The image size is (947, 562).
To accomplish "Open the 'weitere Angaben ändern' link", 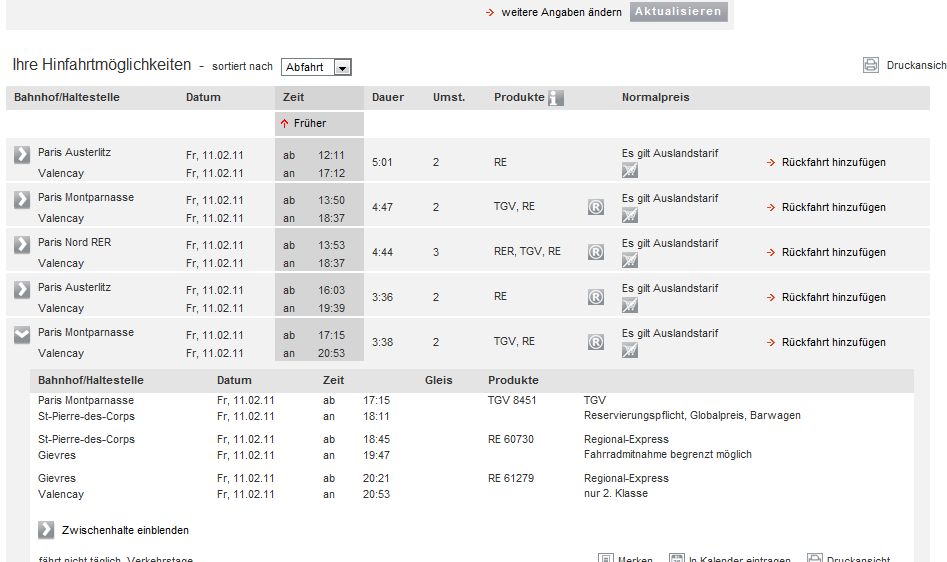I will [561, 12].
